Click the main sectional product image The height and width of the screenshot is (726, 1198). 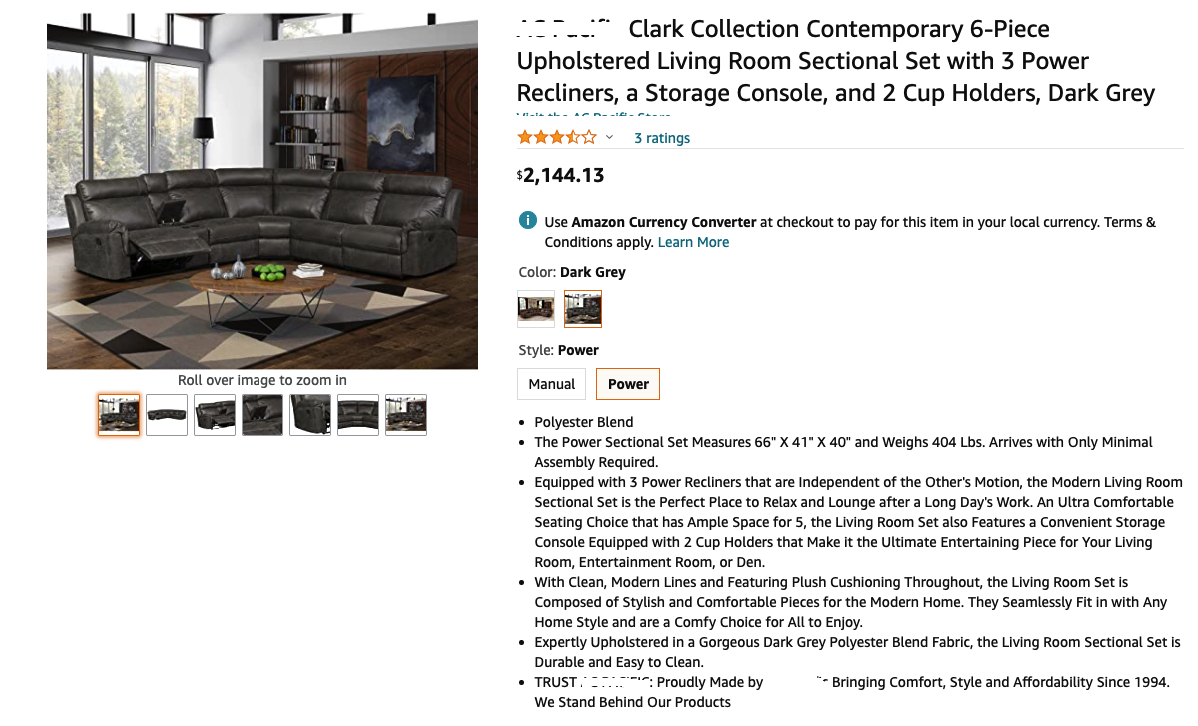[262, 191]
